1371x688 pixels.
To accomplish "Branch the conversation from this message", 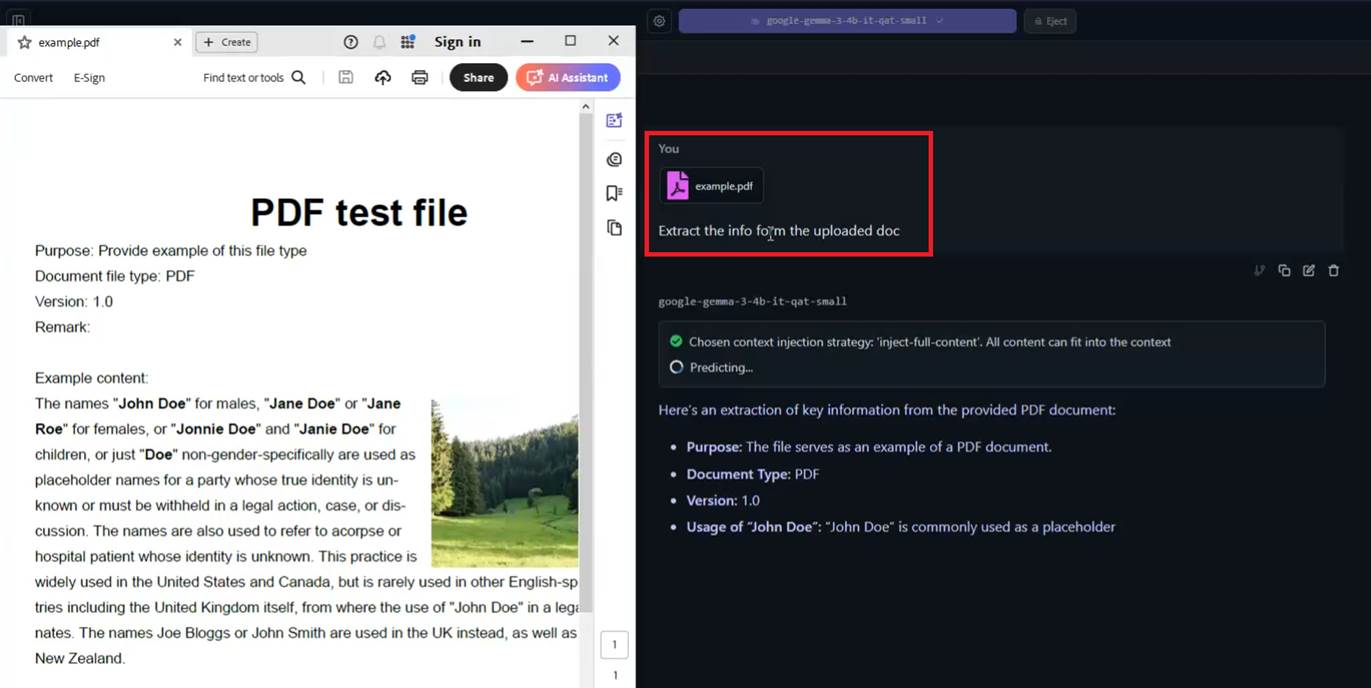I will [x=1259, y=271].
